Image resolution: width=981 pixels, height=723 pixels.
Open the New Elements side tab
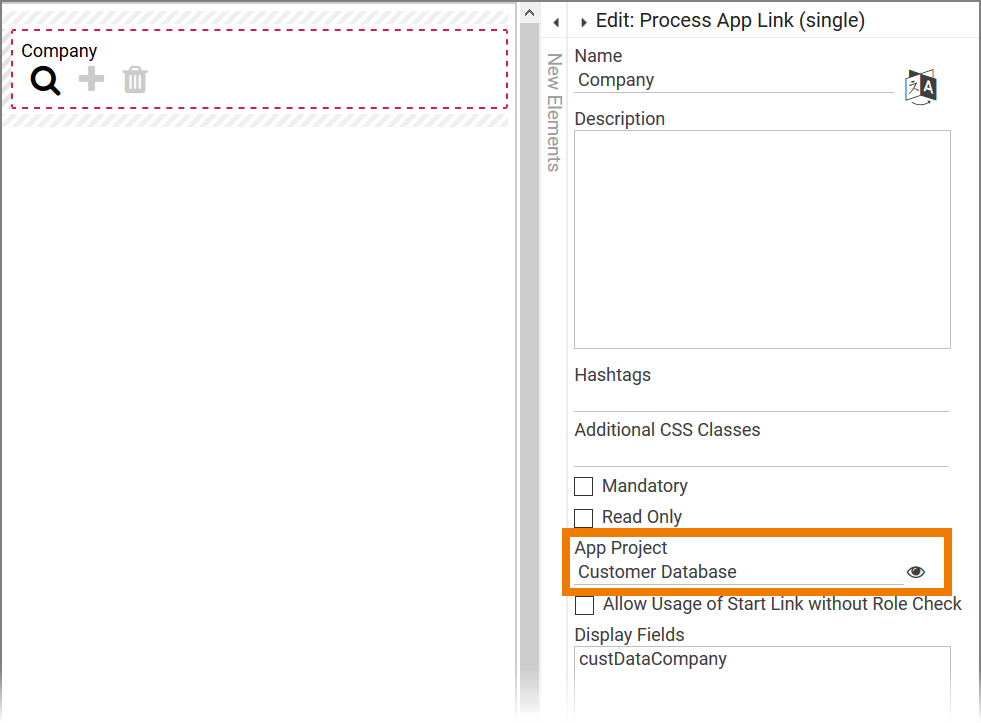[x=553, y=112]
